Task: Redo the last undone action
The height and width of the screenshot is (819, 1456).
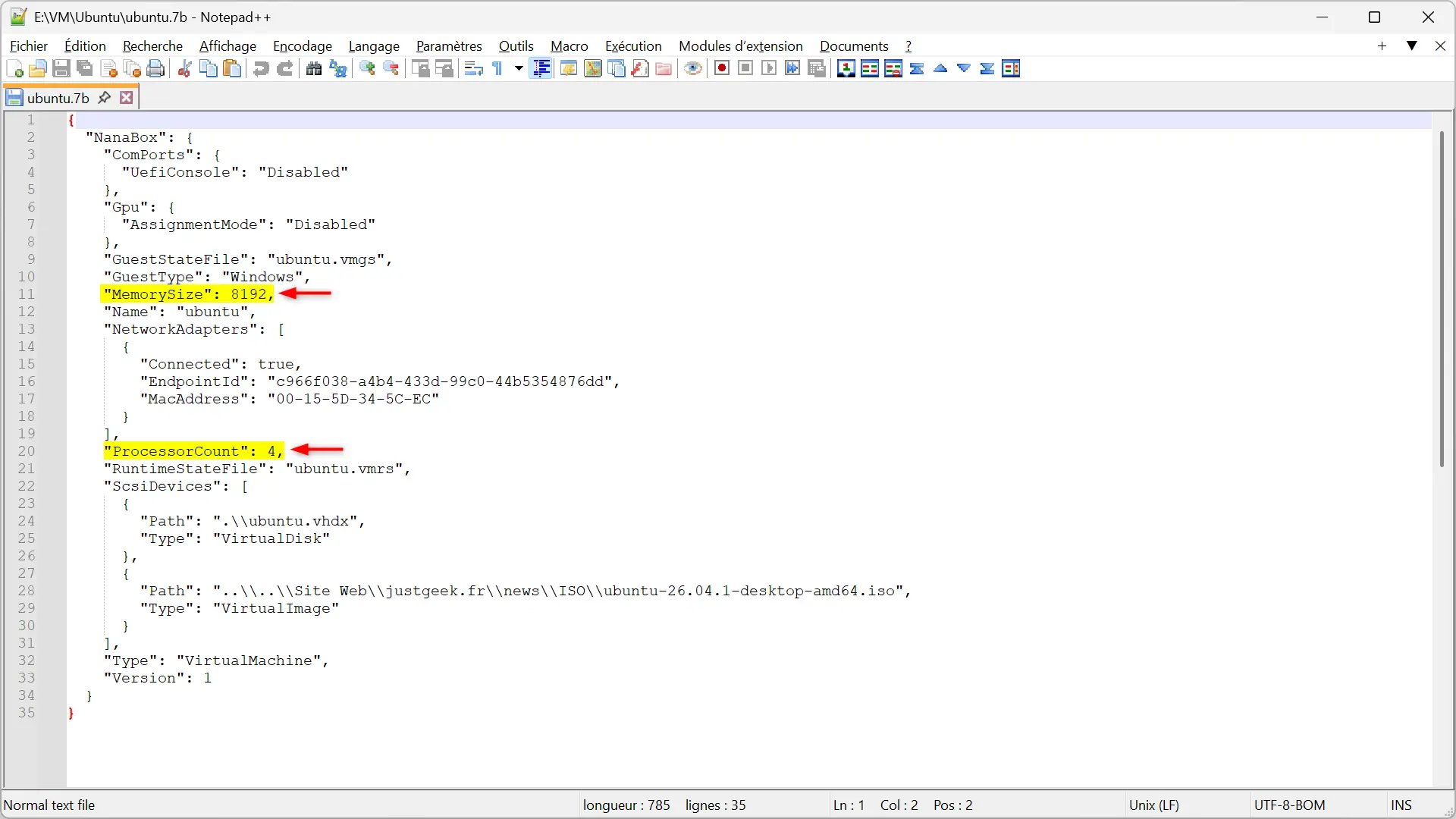Action: [x=284, y=69]
